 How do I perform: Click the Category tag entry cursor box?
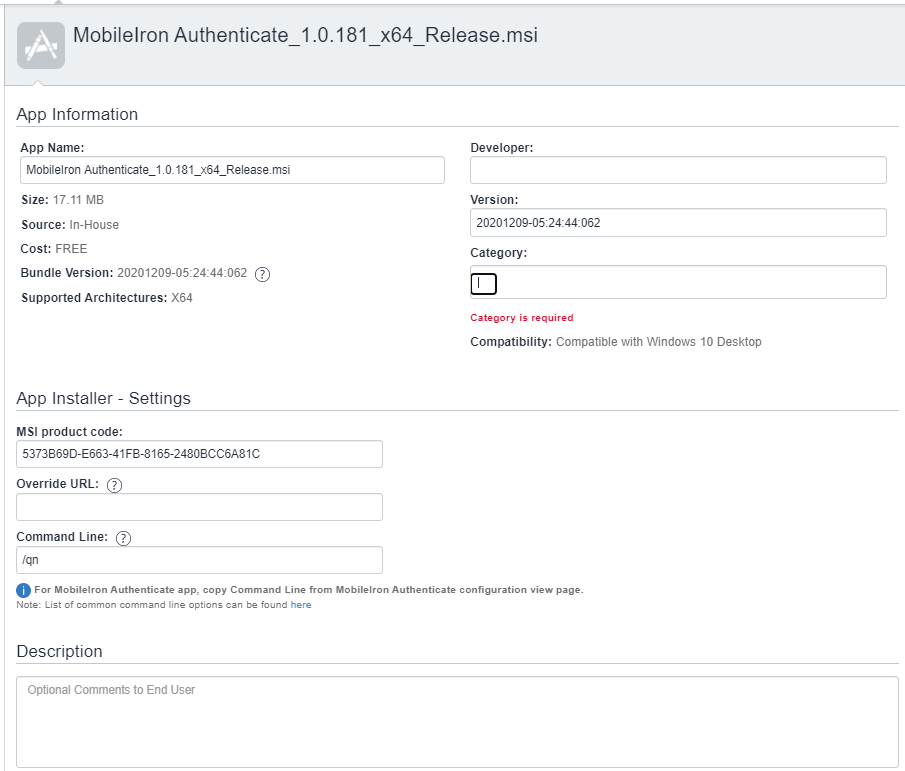pos(484,284)
